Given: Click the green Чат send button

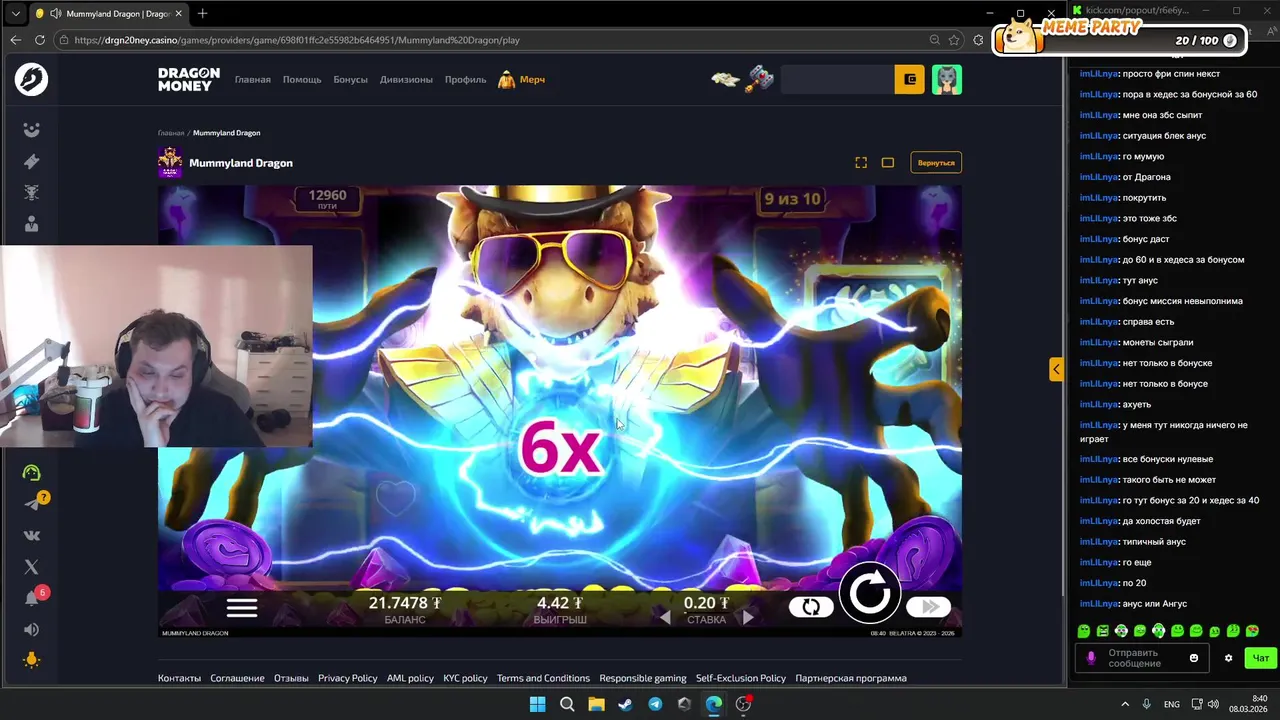Looking at the screenshot, I should [x=1261, y=658].
